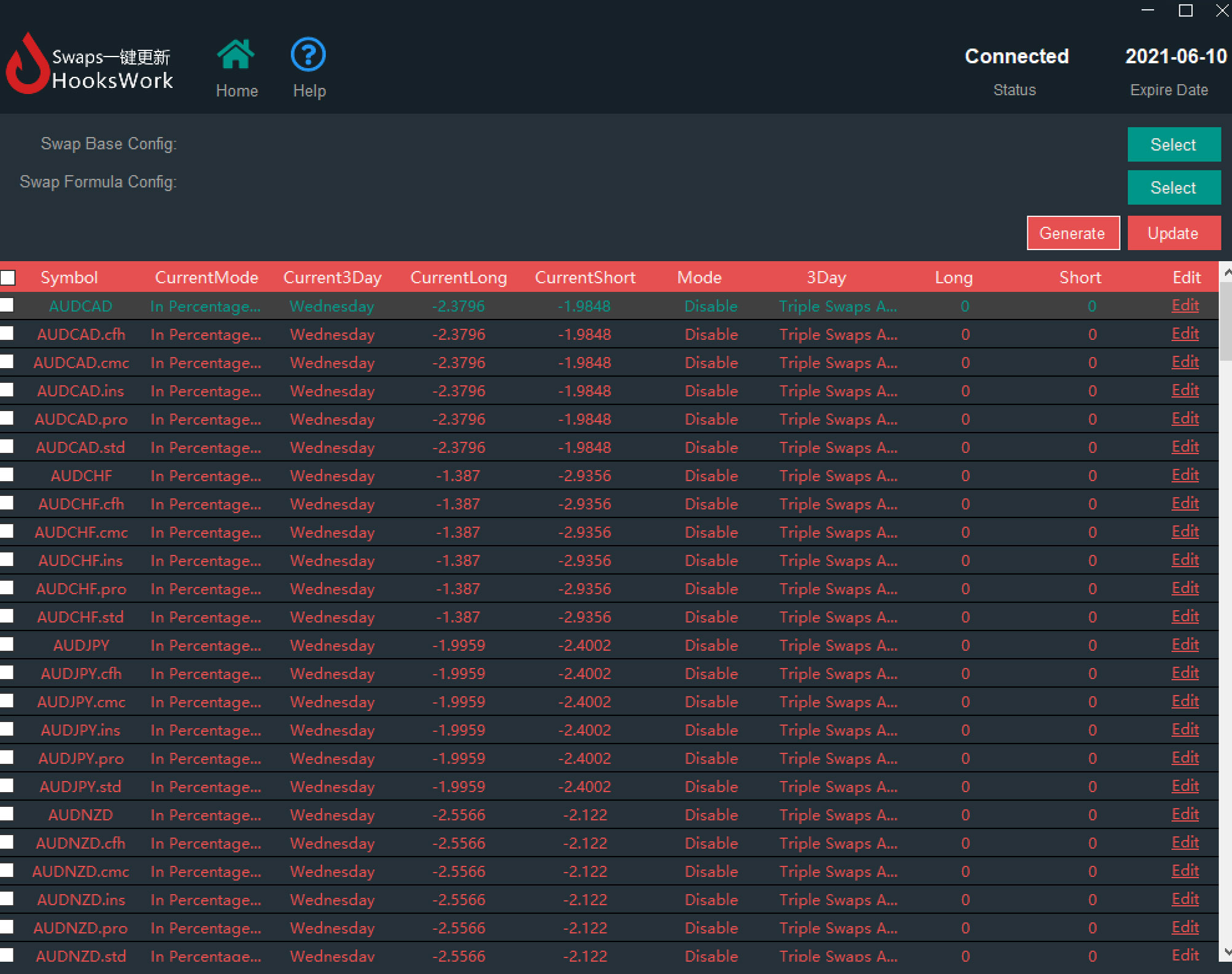Minimize the application window
This screenshot has height=974, width=1232.
pyautogui.click(x=1148, y=10)
